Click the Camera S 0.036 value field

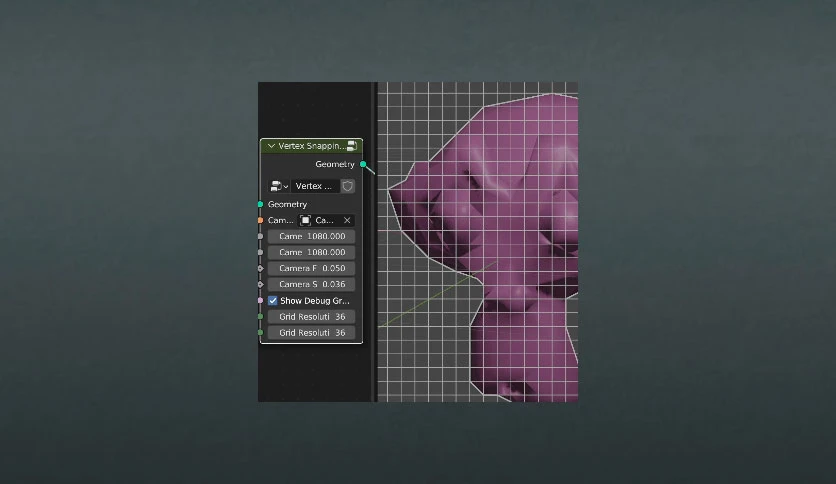click(311, 284)
